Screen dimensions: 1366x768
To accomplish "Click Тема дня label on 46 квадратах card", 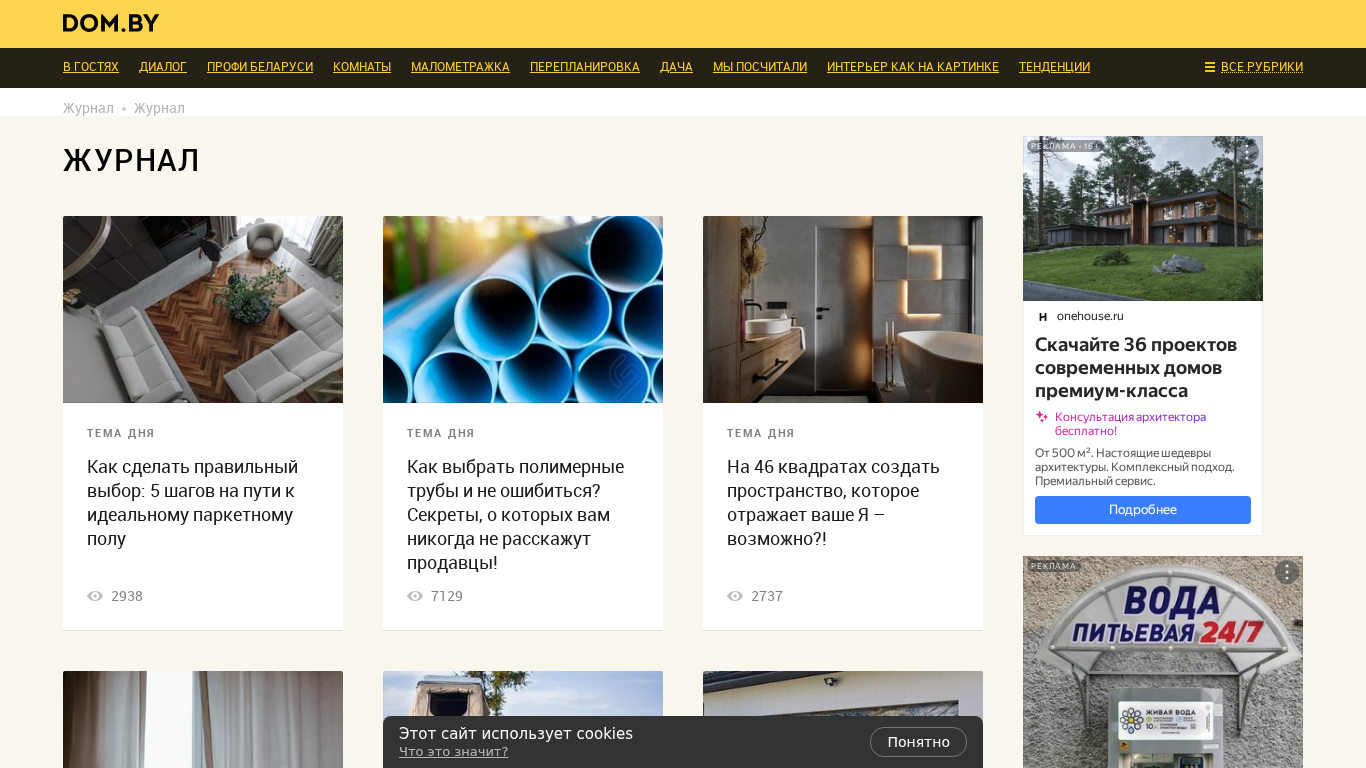I will pyautogui.click(x=761, y=434).
